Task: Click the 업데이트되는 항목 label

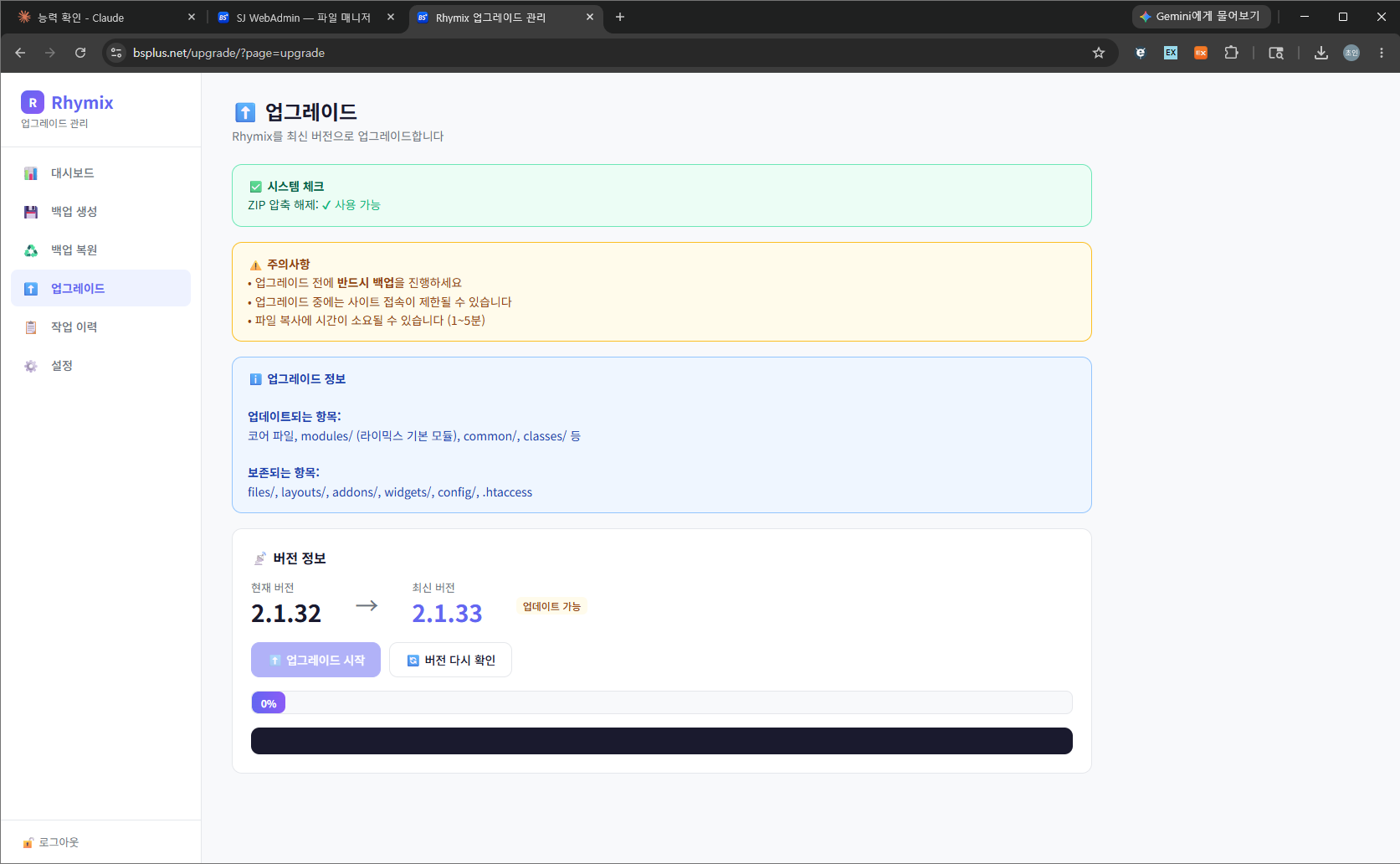Action: [x=295, y=417]
